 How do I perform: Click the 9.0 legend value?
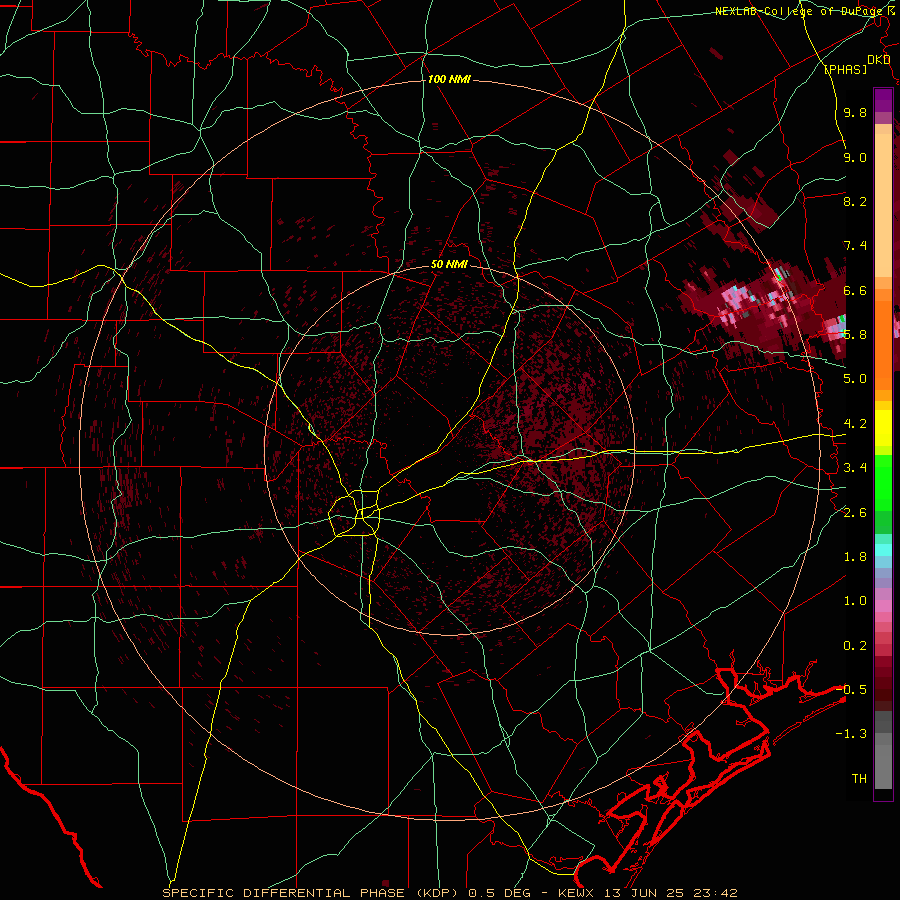[855, 157]
